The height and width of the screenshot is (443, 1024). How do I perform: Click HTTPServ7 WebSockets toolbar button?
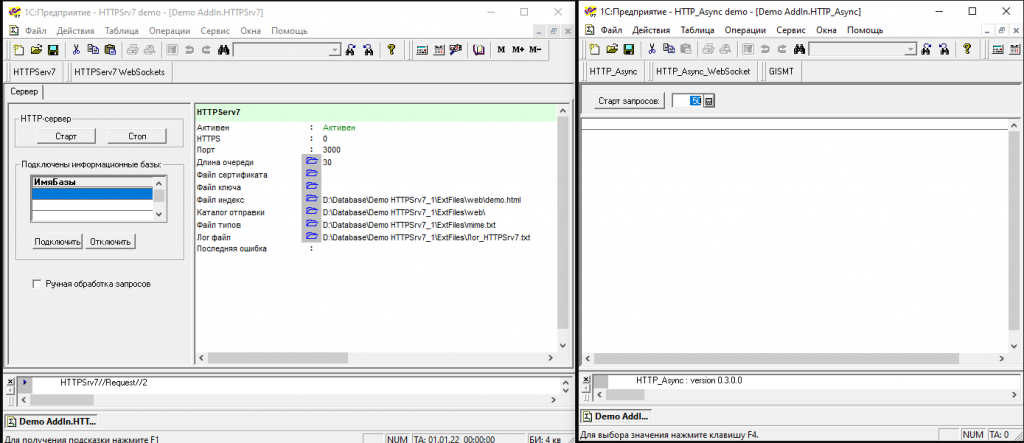click(120, 72)
